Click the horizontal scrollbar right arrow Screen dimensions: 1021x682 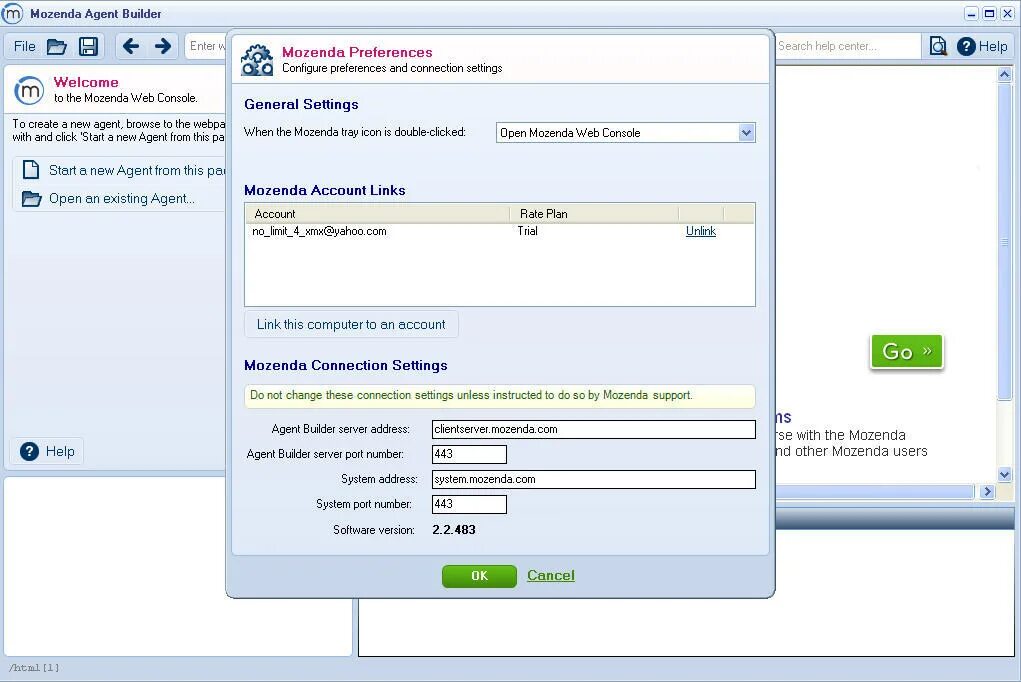pos(987,491)
